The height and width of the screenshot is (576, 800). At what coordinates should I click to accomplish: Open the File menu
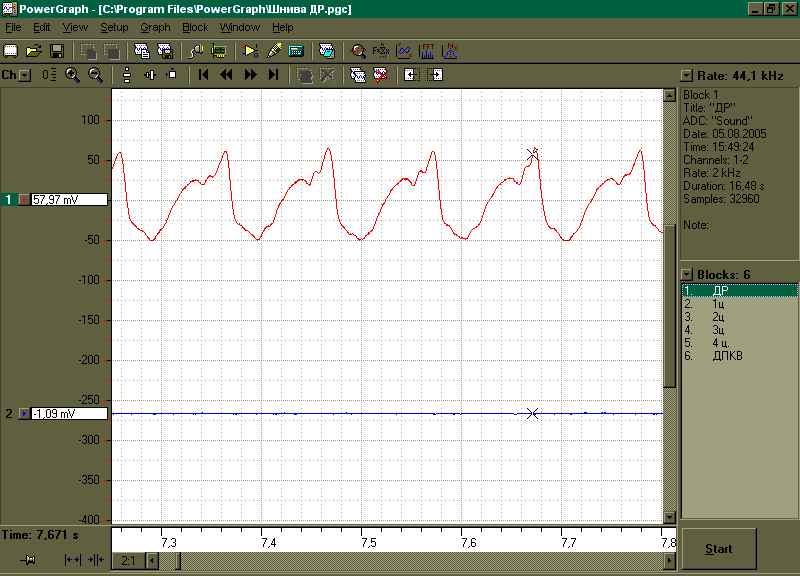coord(13,28)
